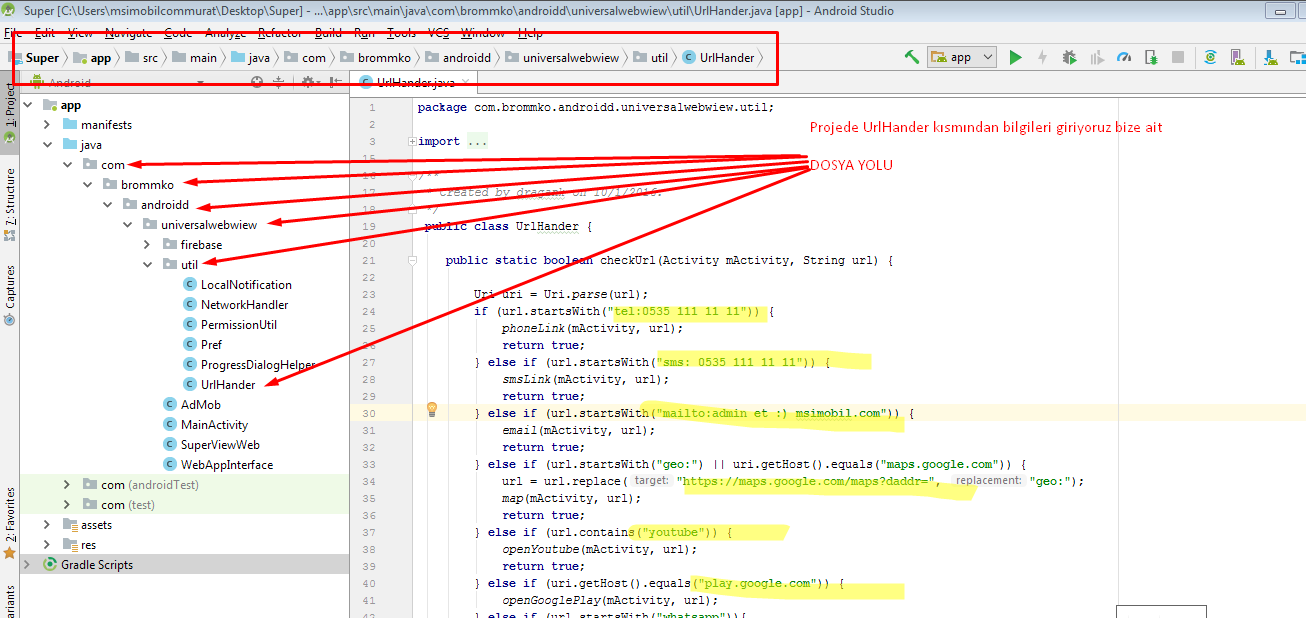Open the AVD Manager icon
The height and width of the screenshot is (618, 1306).
[1237, 57]
